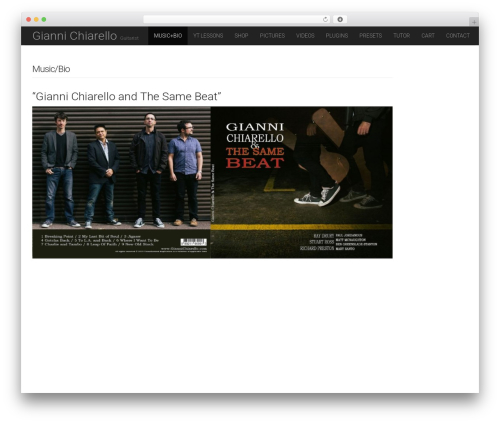Click the yellow minimize window dot

[36, 19]
